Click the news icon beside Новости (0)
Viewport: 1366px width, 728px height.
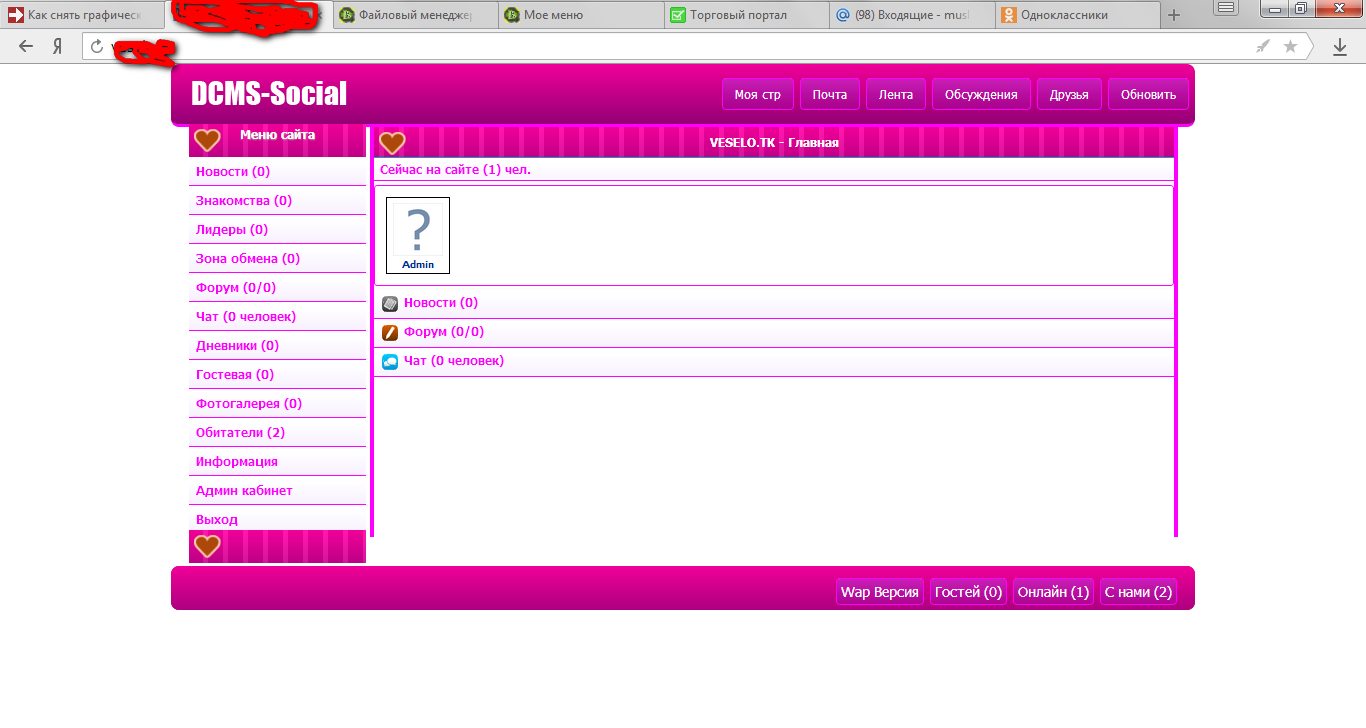coord(390,303)
